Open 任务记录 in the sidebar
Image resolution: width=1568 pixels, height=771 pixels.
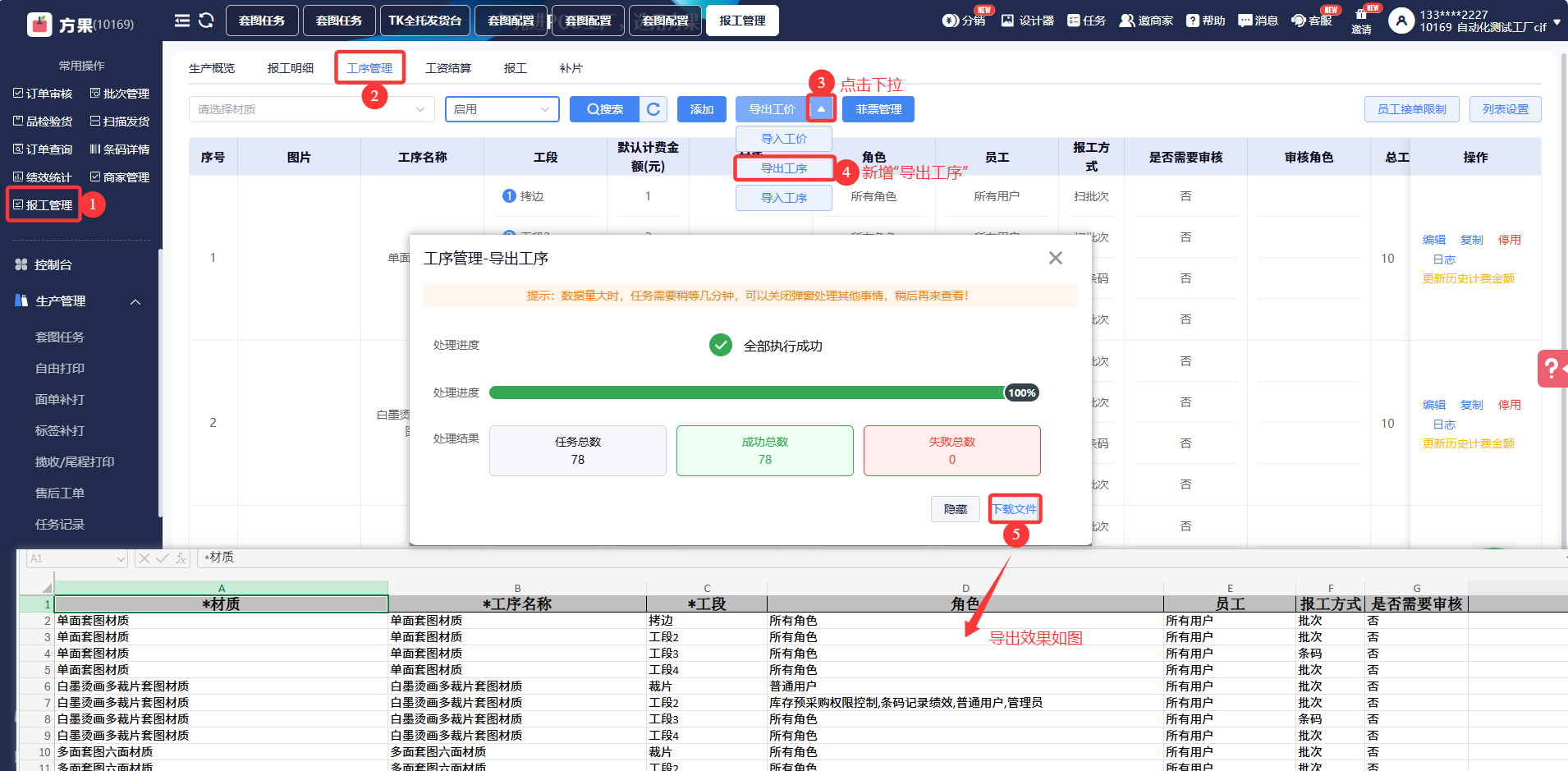pos(60,525)
